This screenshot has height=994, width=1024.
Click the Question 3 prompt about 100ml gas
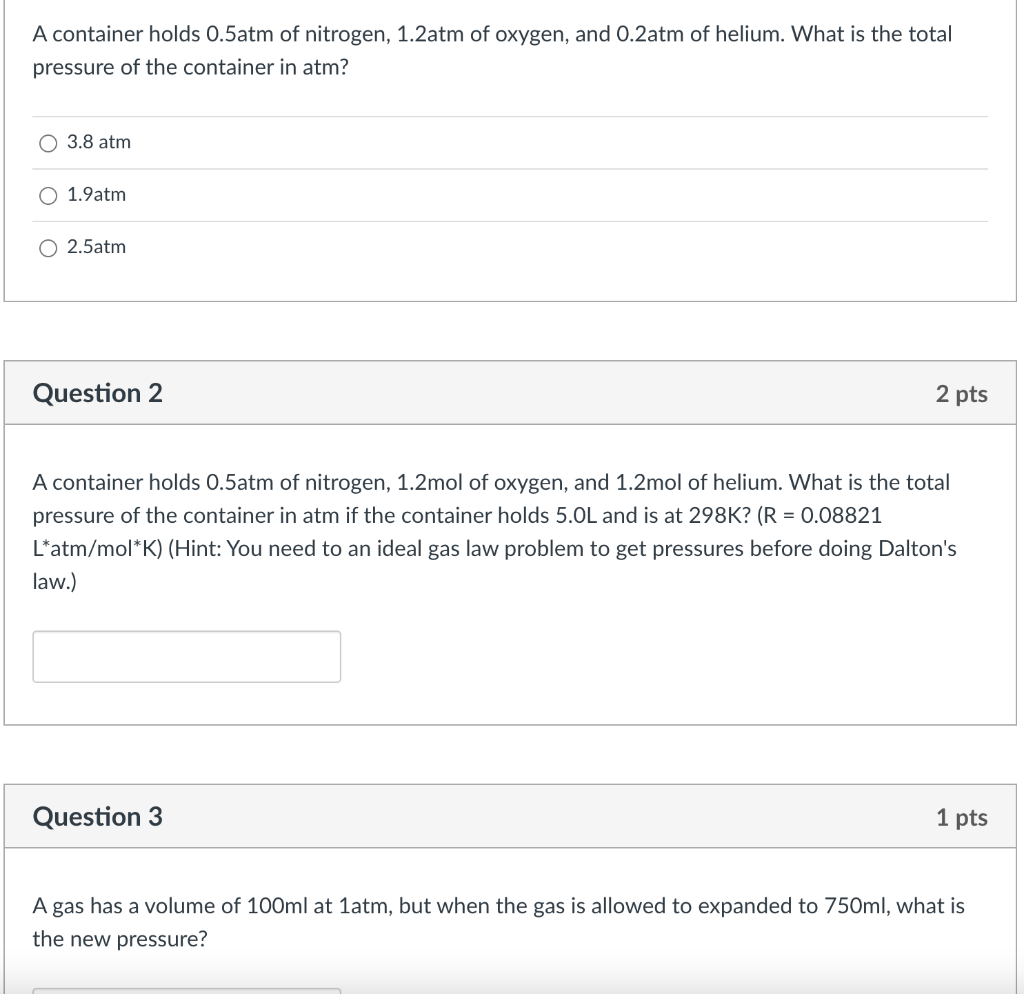pyautogui.click(x=498, y=906)
